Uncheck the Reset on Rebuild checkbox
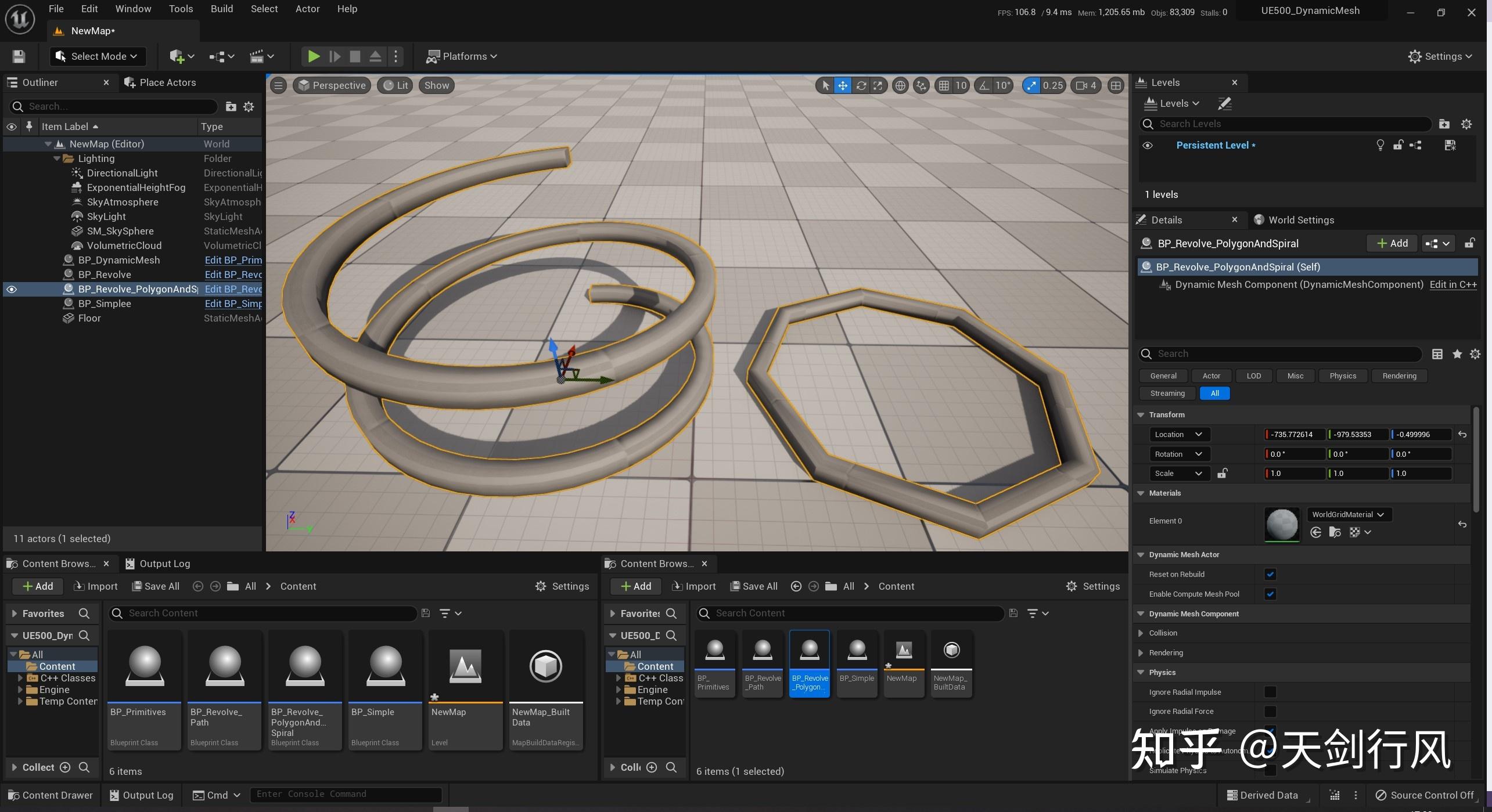The image size is (1492, 812). point(1270,575)
